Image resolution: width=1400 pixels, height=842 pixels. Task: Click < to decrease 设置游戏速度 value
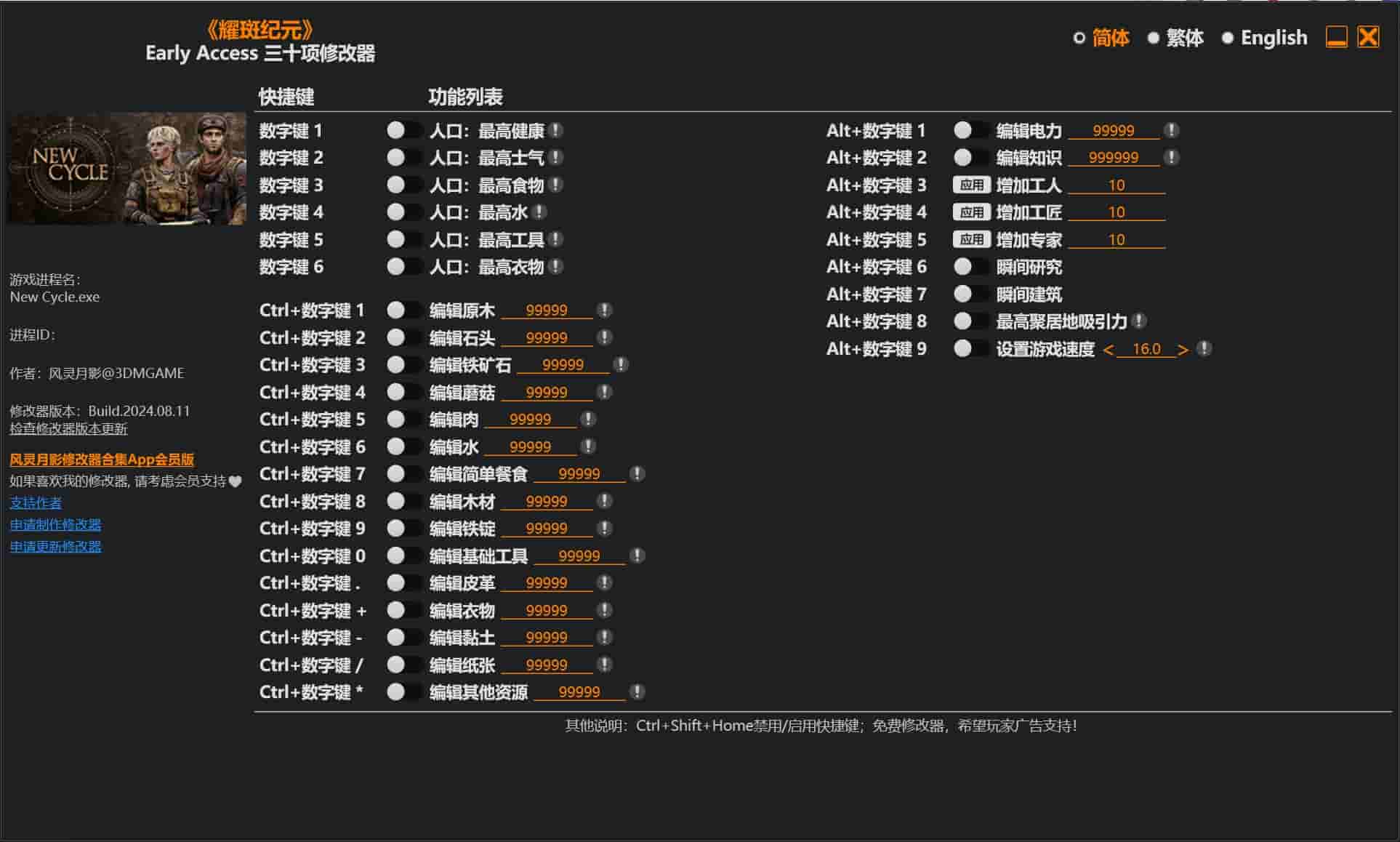point(1110,349)
